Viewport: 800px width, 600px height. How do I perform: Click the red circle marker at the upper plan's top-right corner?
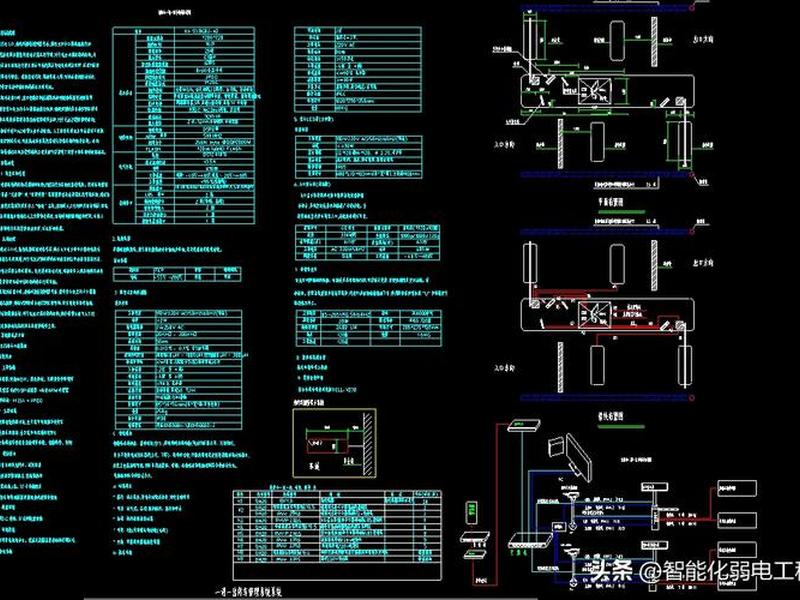pyautogui.click(x=692, y=8)
